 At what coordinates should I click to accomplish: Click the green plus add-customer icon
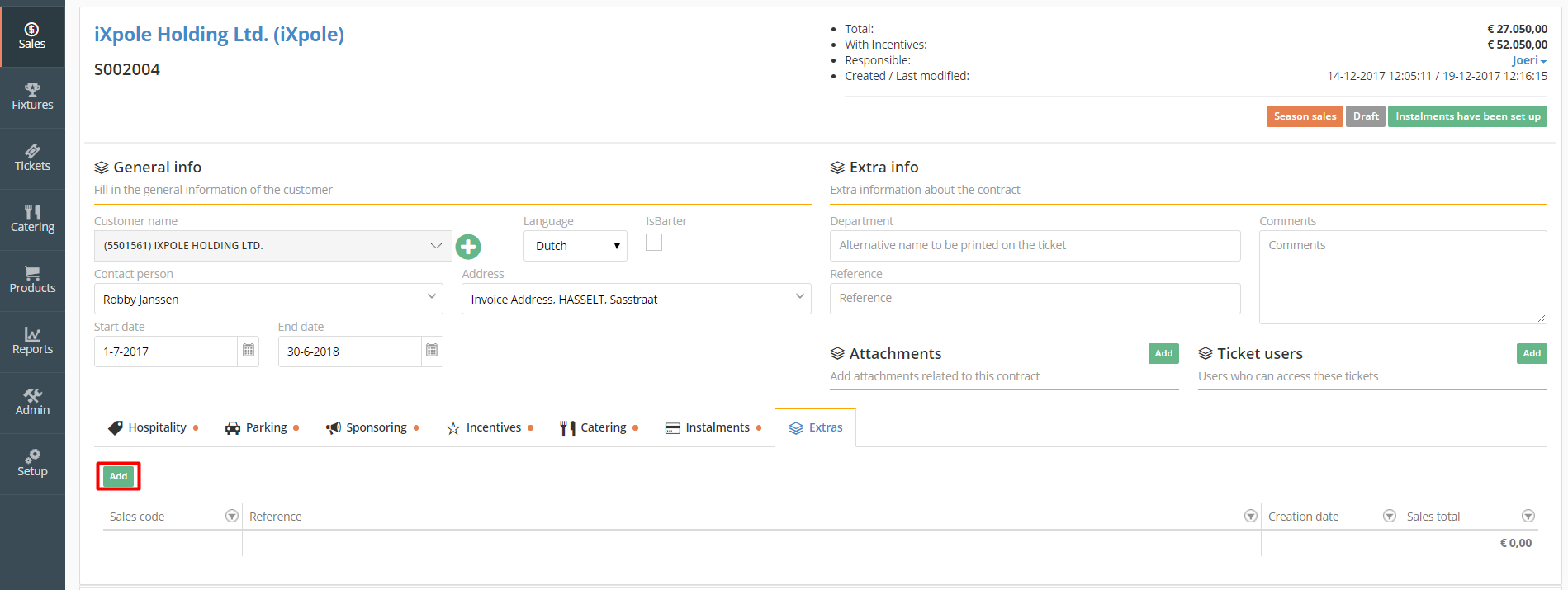click(468, 246)
